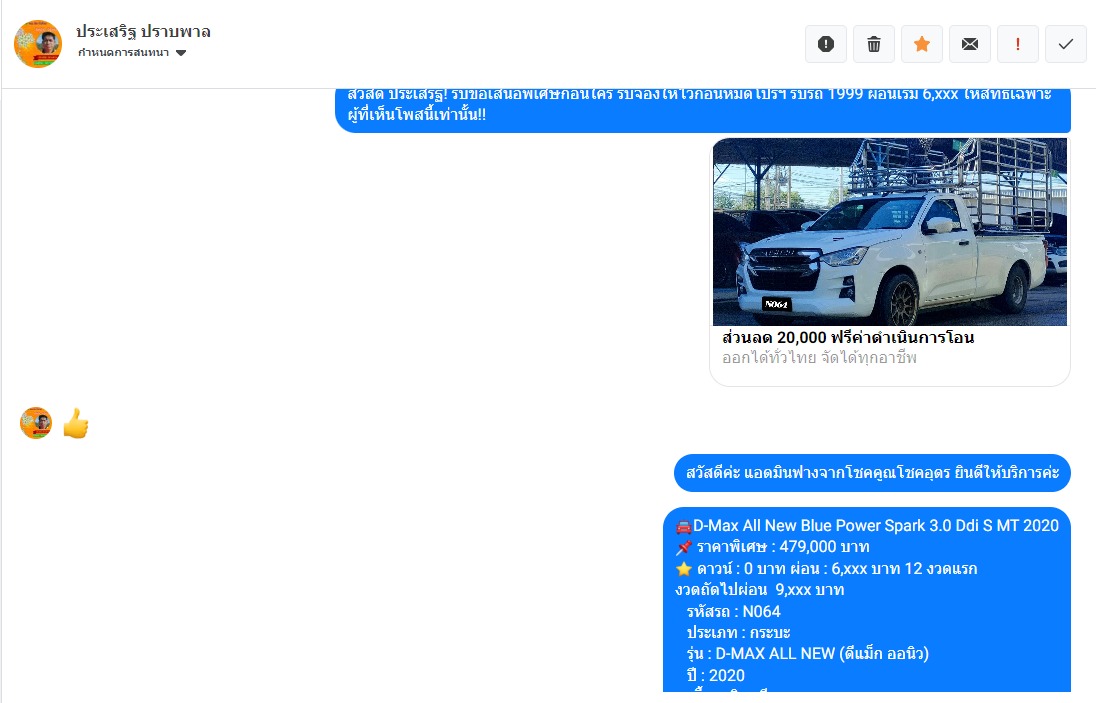The height and width of the screenshot is (703, 1096).
Task: Click the thumbs-up emoji message
Action: [x=75, y=423]
